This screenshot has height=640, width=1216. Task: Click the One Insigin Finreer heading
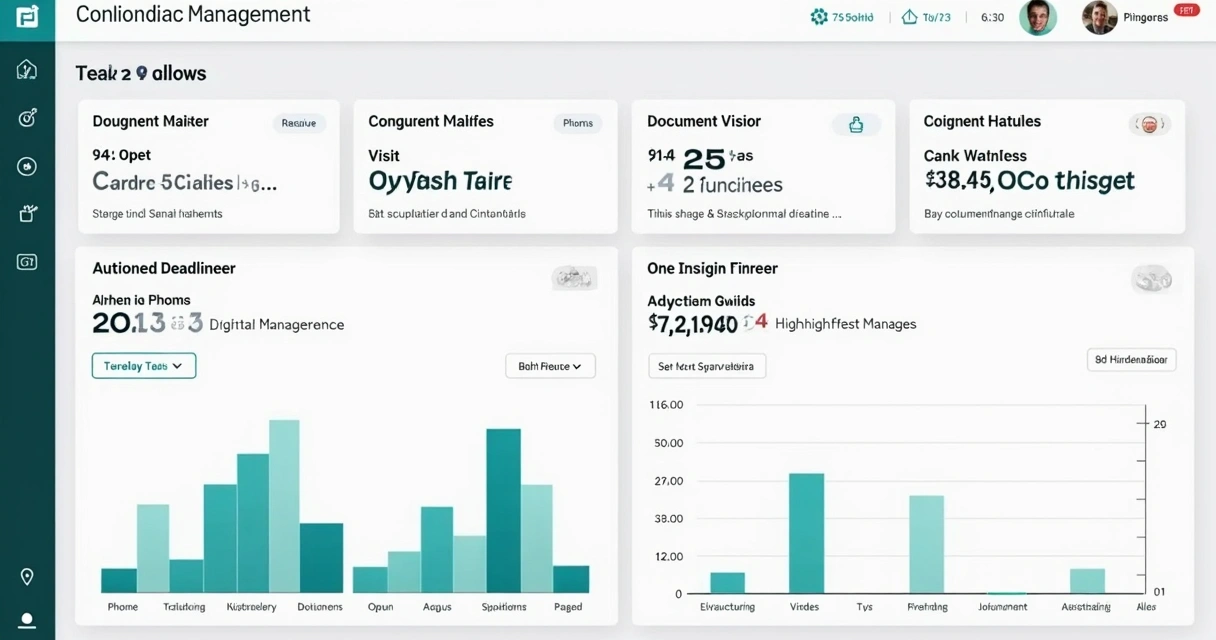[712, 268]
